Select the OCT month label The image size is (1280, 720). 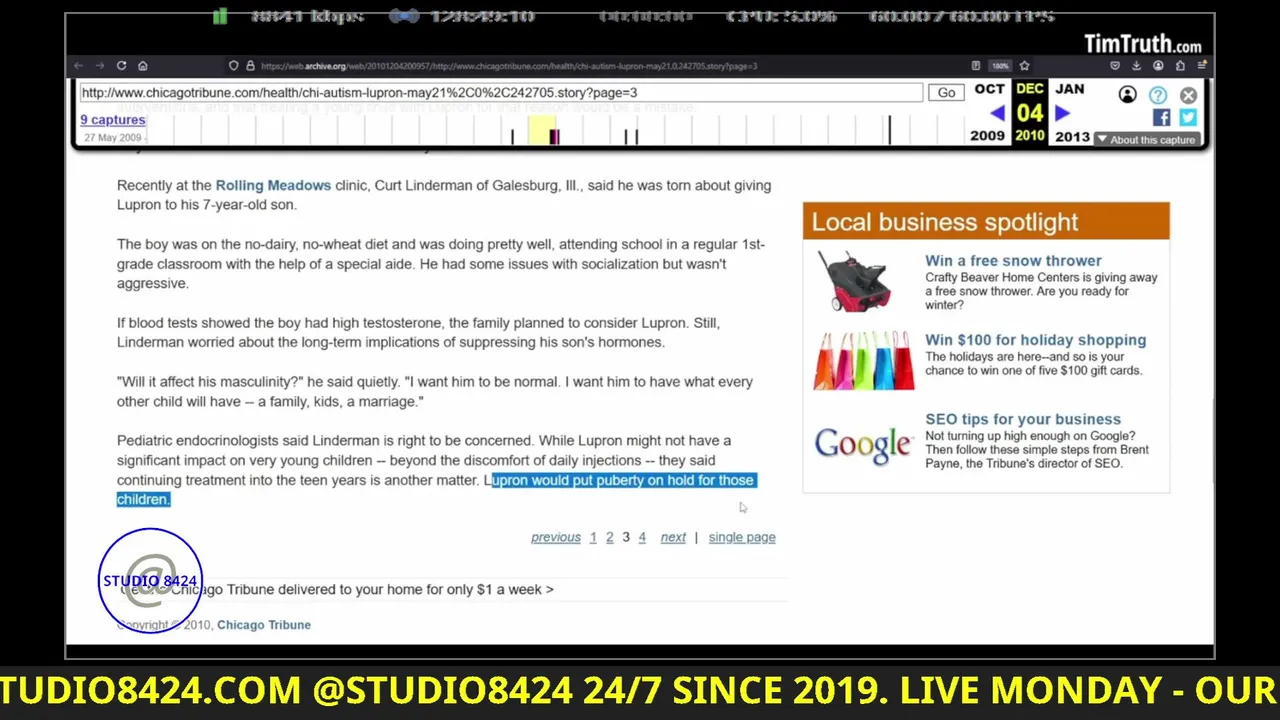pos(989,89)
